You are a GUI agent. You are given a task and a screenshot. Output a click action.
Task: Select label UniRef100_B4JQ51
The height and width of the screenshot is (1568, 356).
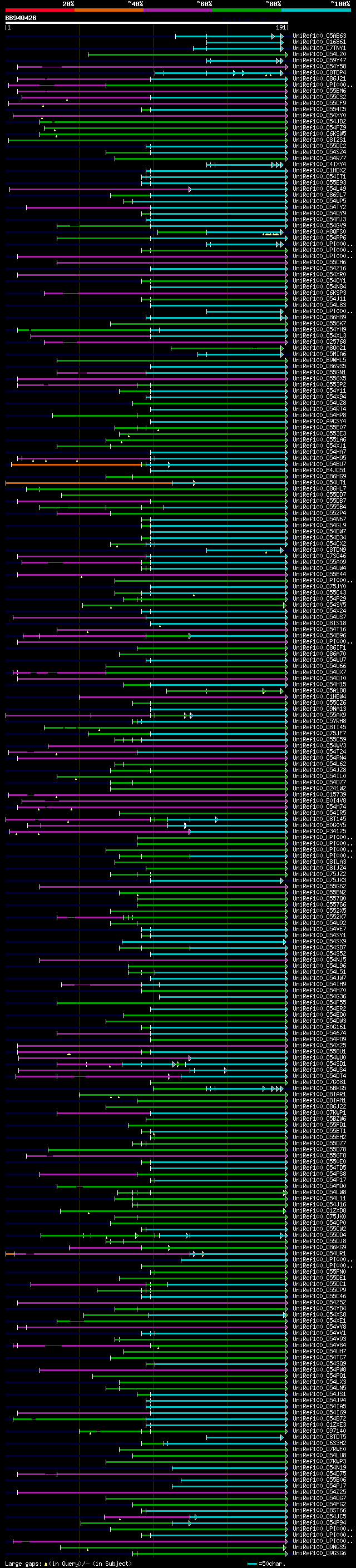tap(319, 470)
